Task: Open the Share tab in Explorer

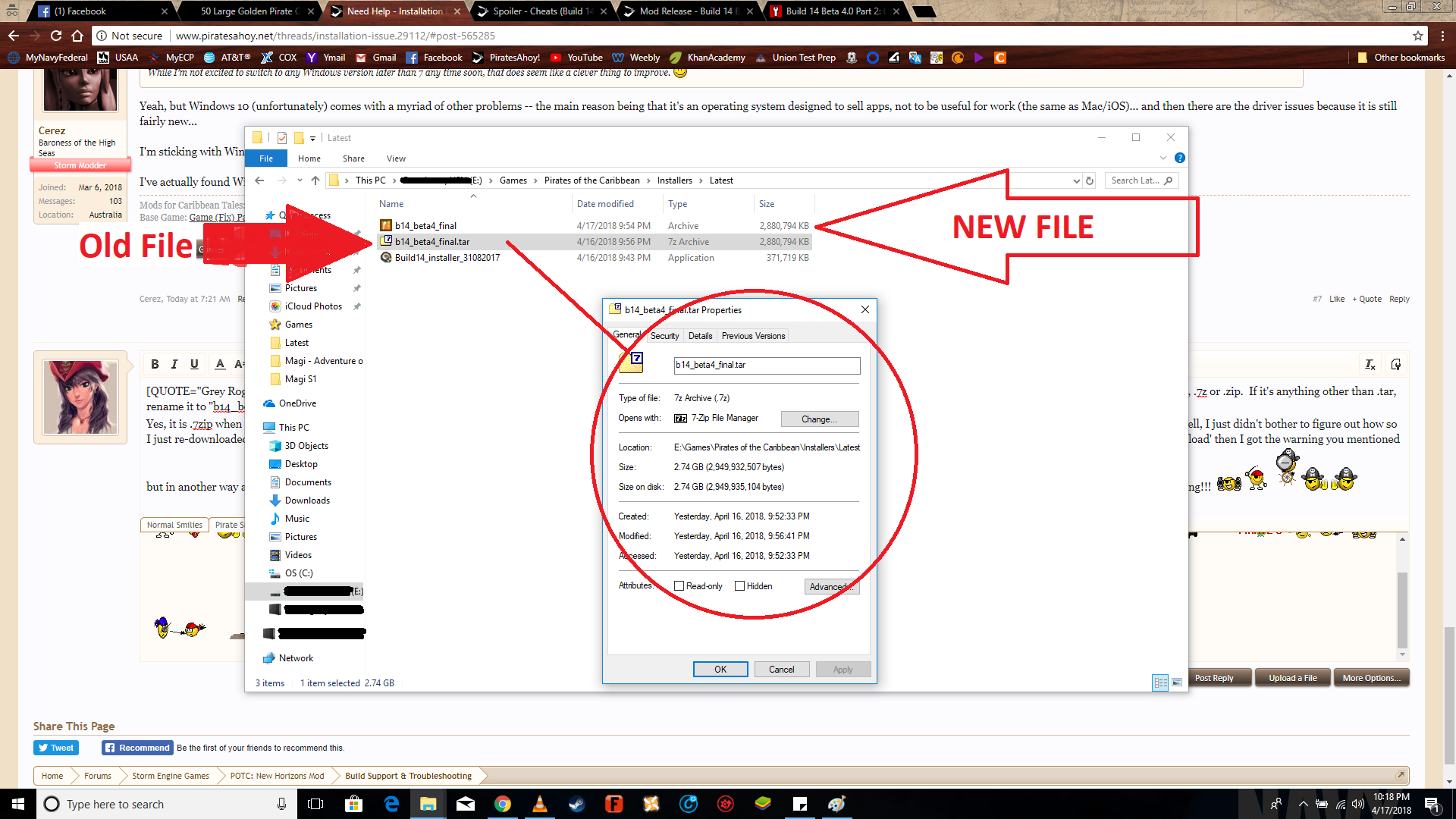Action: pos(353,158)
